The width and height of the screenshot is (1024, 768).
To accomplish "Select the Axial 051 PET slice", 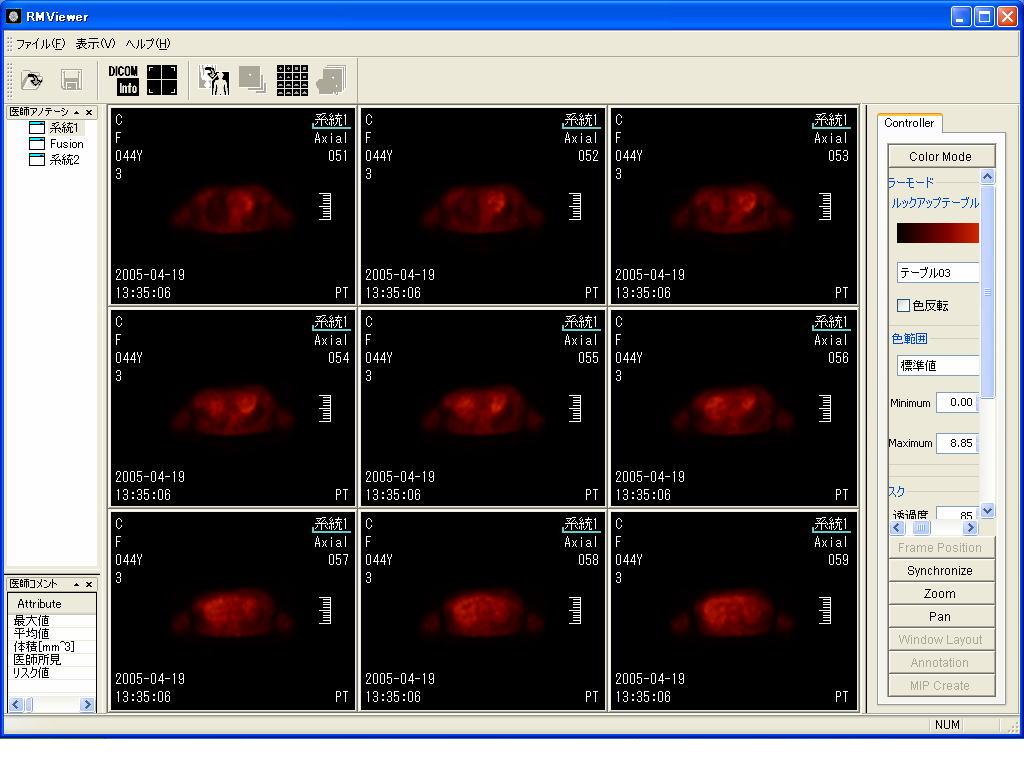I will pos(232,206).
